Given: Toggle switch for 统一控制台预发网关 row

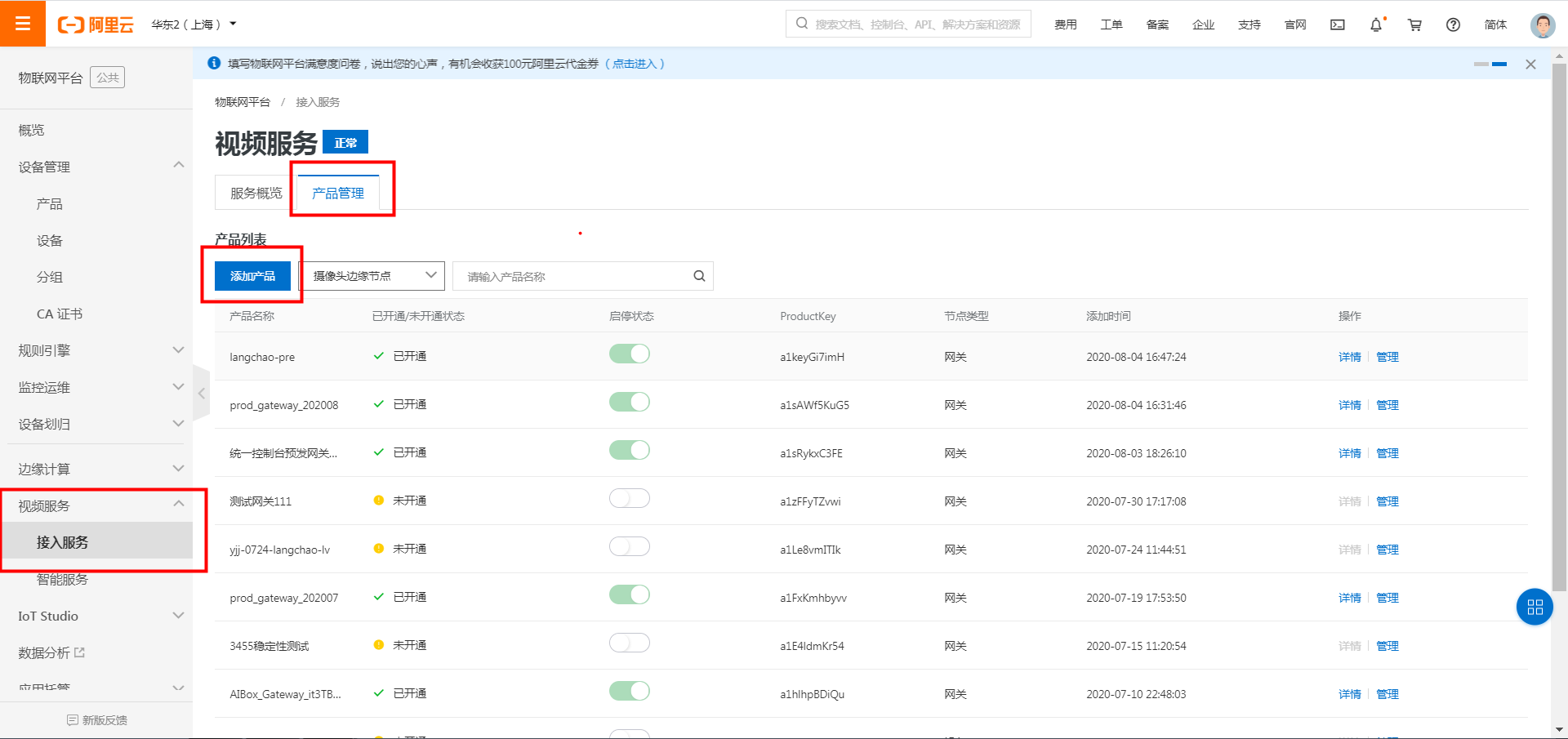Looking at the screenshot, I should coord(629,450).
